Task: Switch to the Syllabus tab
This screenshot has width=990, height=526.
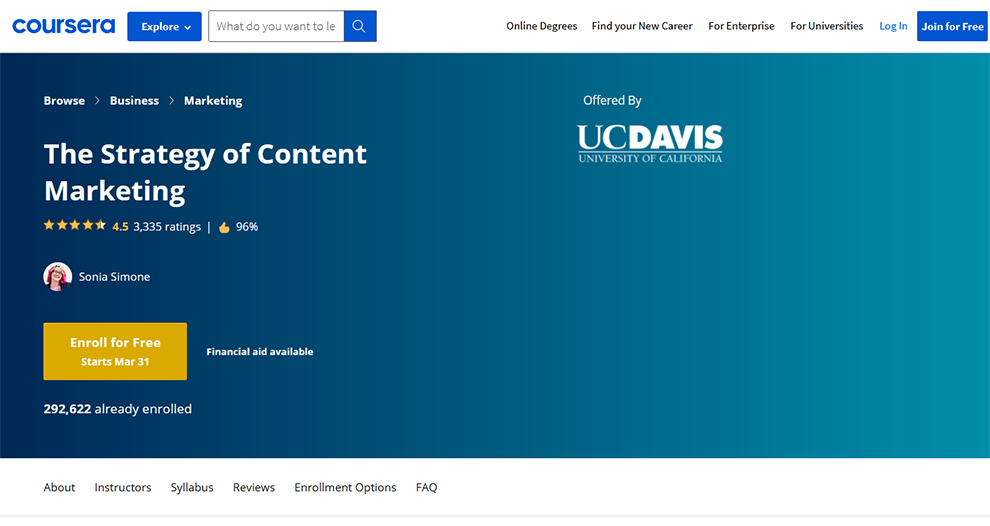Action: [192, 487]
